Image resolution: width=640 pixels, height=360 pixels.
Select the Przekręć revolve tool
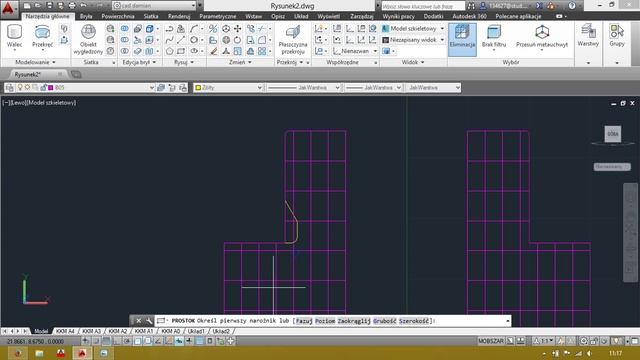[x=42, y=37]
